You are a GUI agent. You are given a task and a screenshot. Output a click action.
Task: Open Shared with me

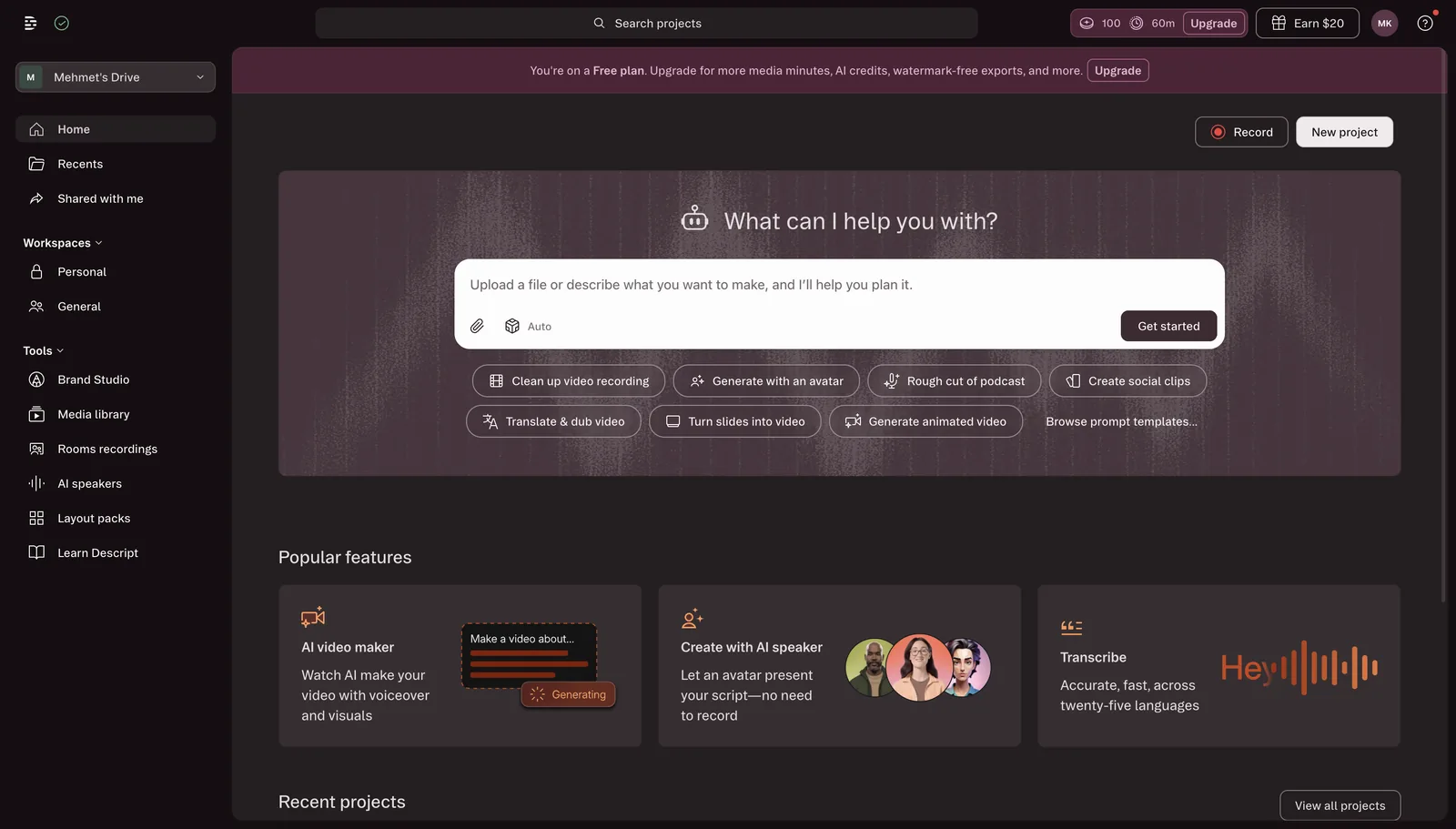pyautogui.click(x=116, y=198)
